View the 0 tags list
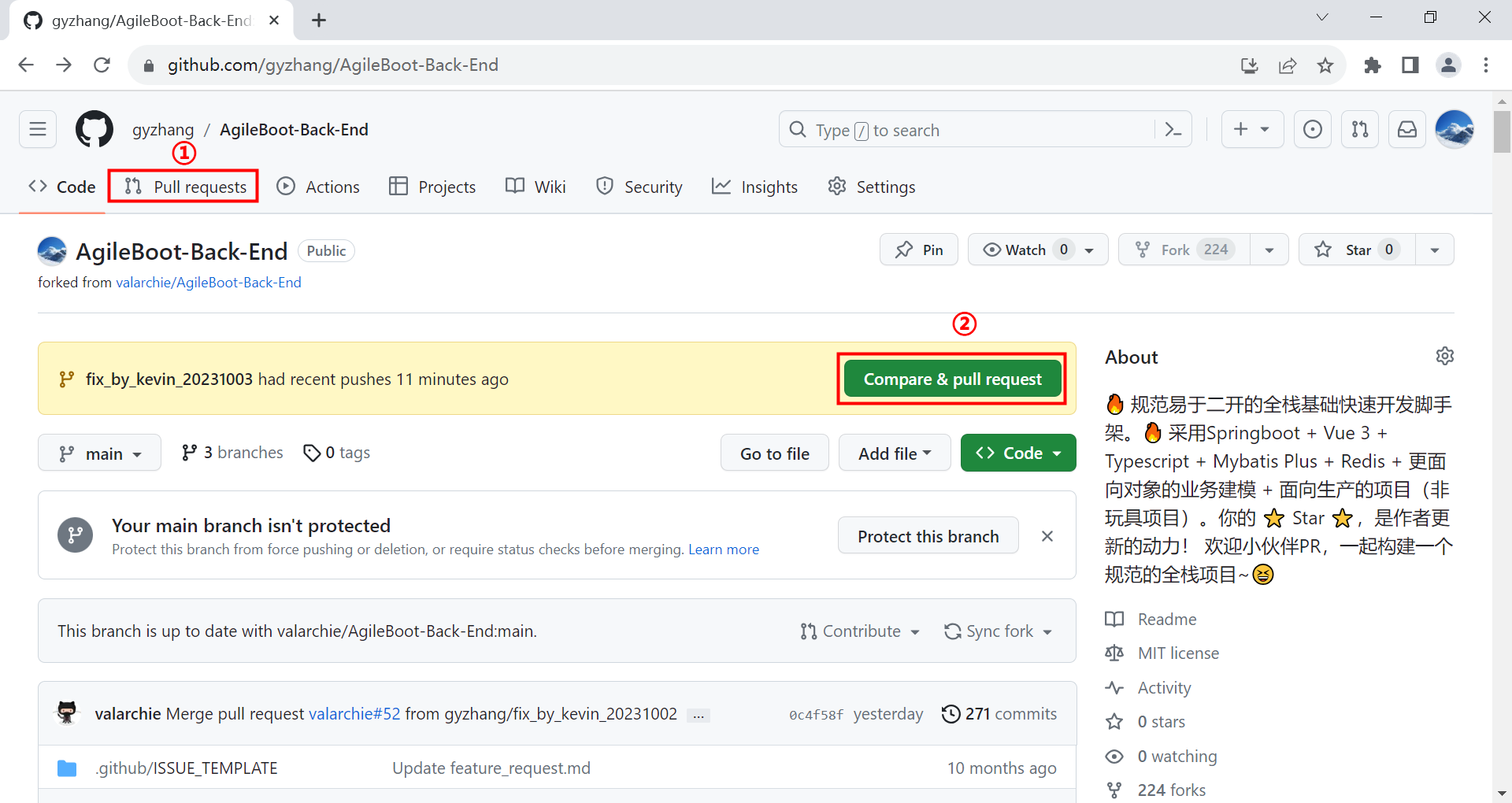 (336, 453)
